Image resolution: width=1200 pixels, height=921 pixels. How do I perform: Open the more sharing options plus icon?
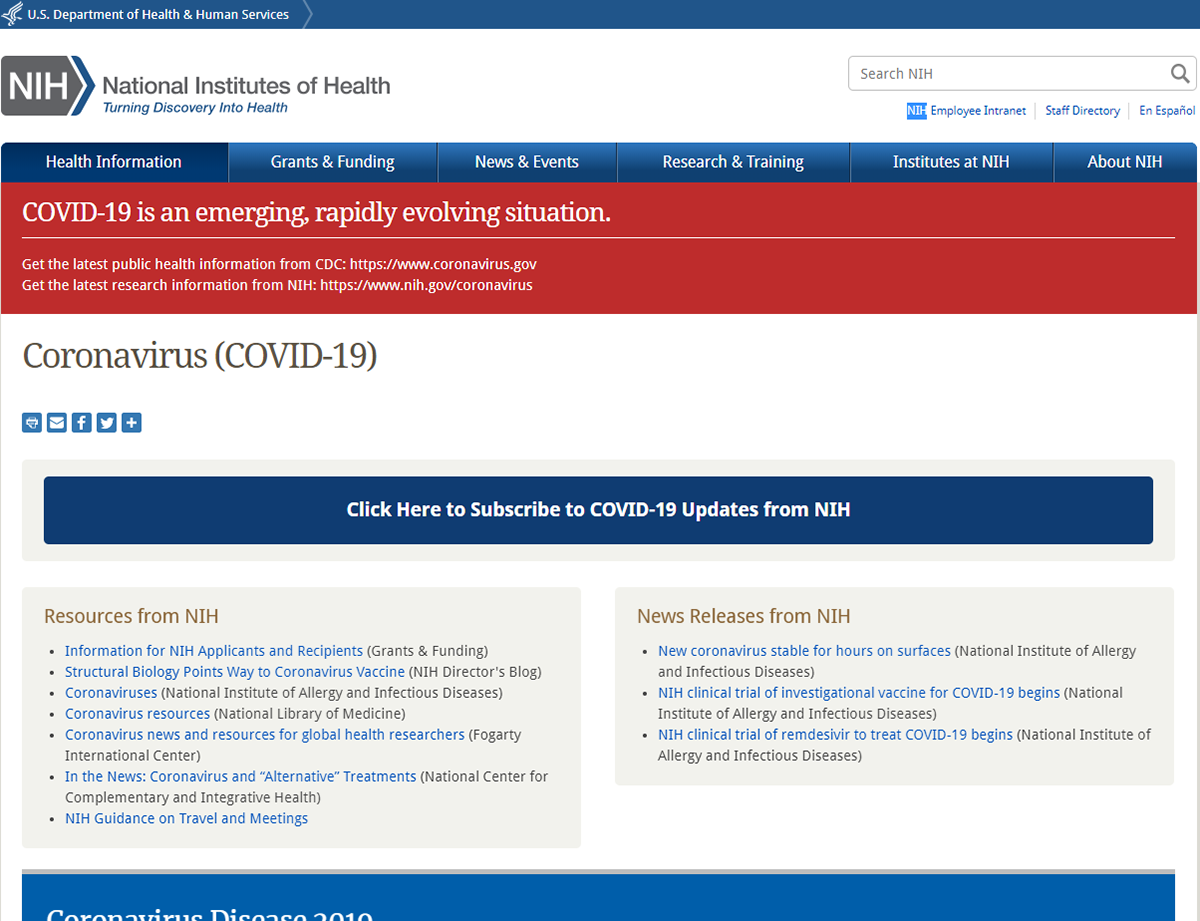tap(131, 423)
